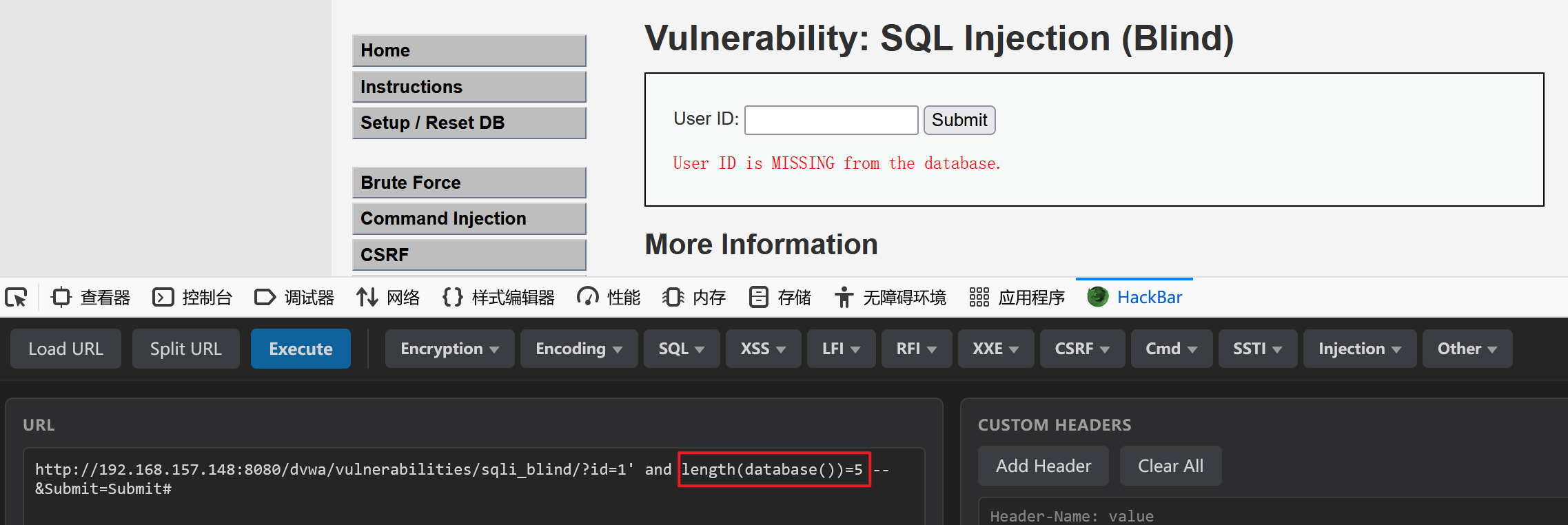Open the CSRF page in DVWA sidebar
1568x525 pixels.
(x=469, y=254)
